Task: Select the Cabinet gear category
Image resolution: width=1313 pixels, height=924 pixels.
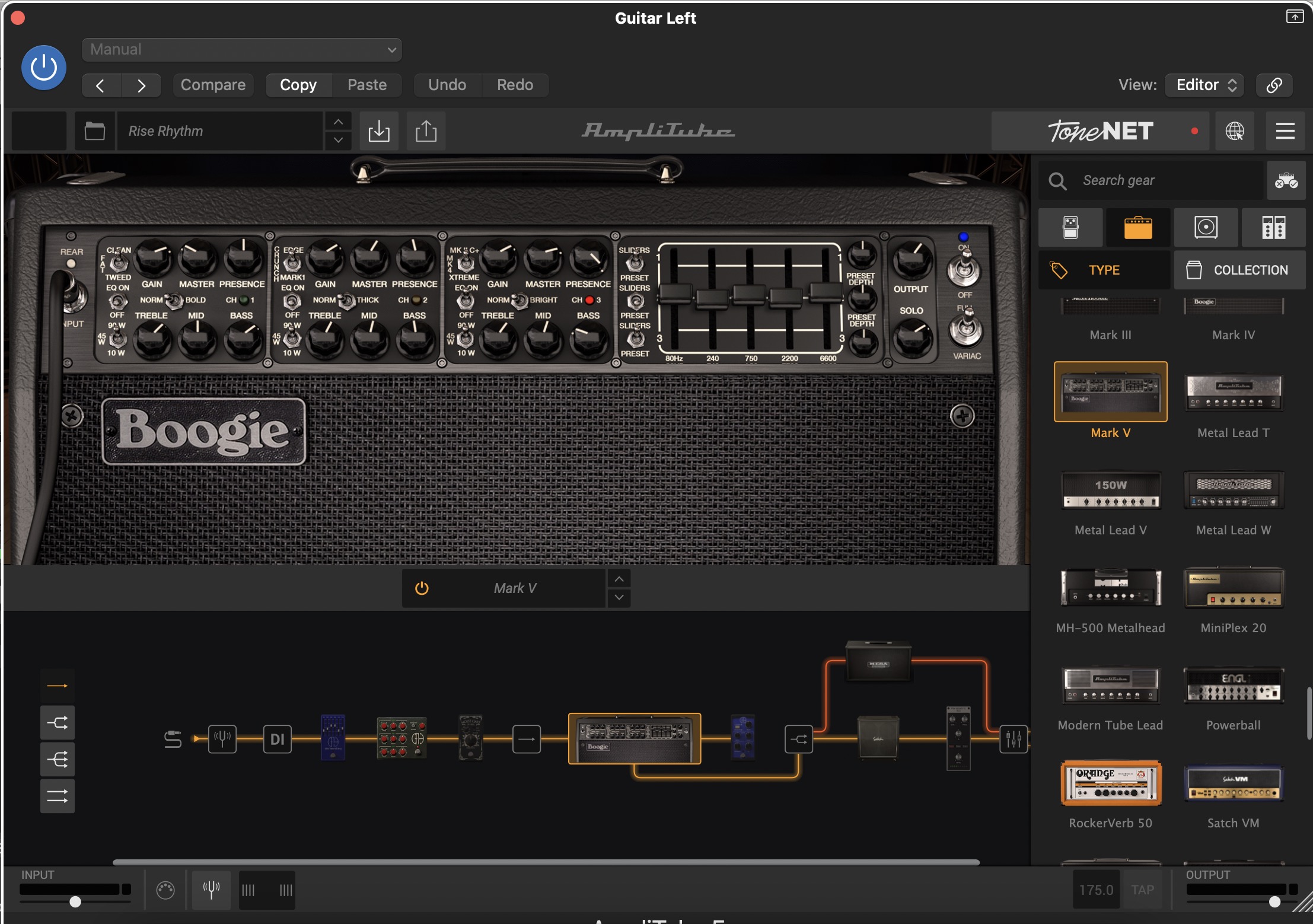Action: pos(1206,227)
